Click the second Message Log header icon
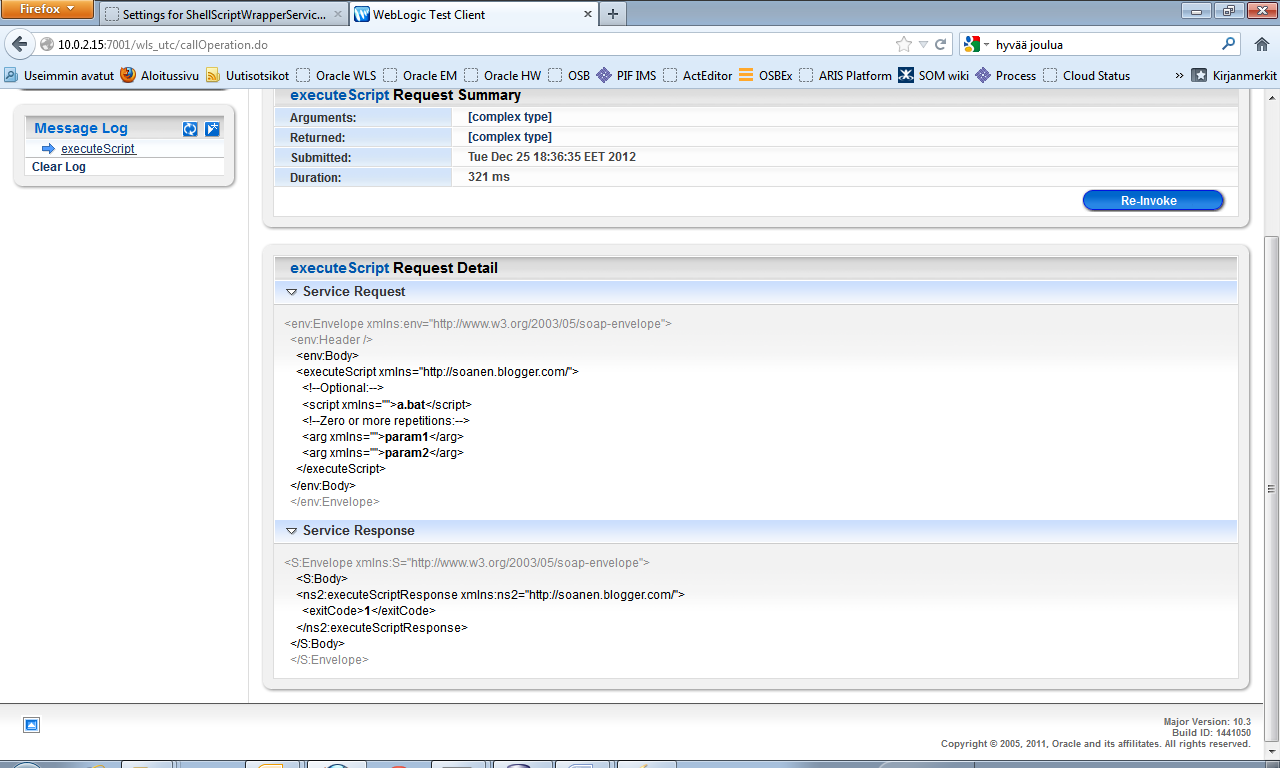 [x=212, y=129]
